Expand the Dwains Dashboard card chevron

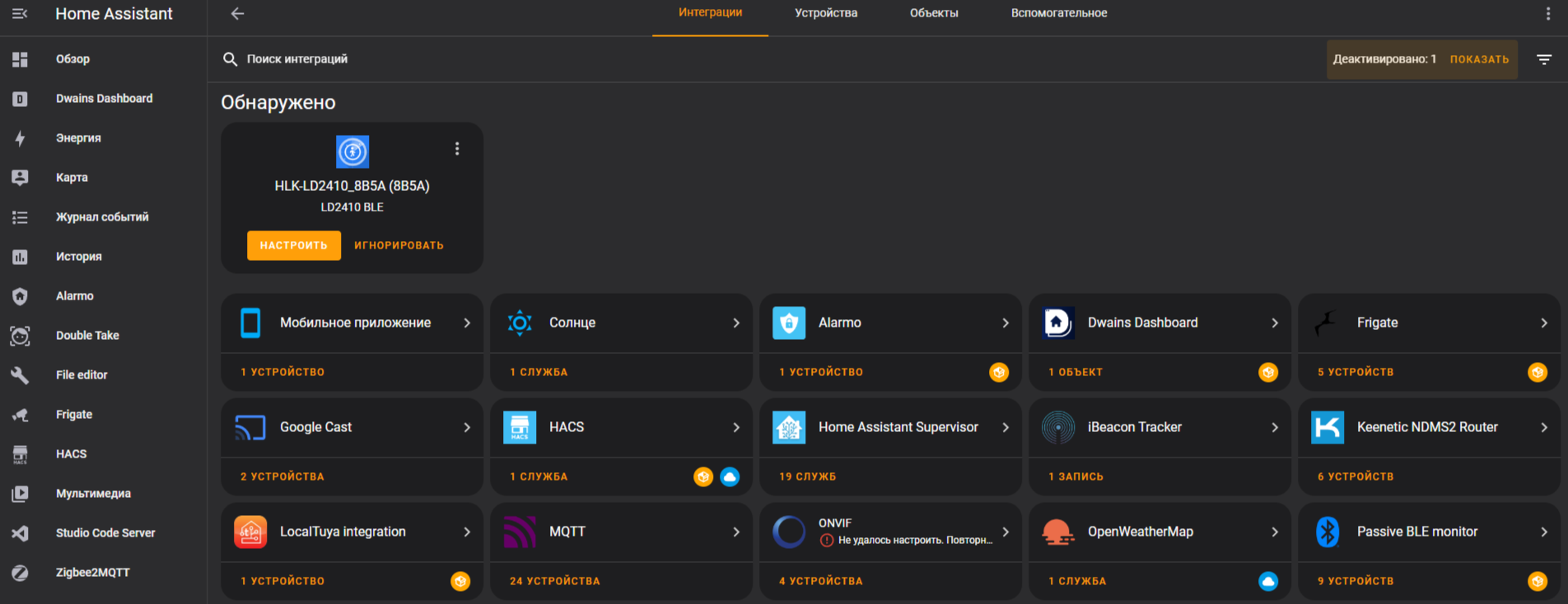click(1275, 323)
